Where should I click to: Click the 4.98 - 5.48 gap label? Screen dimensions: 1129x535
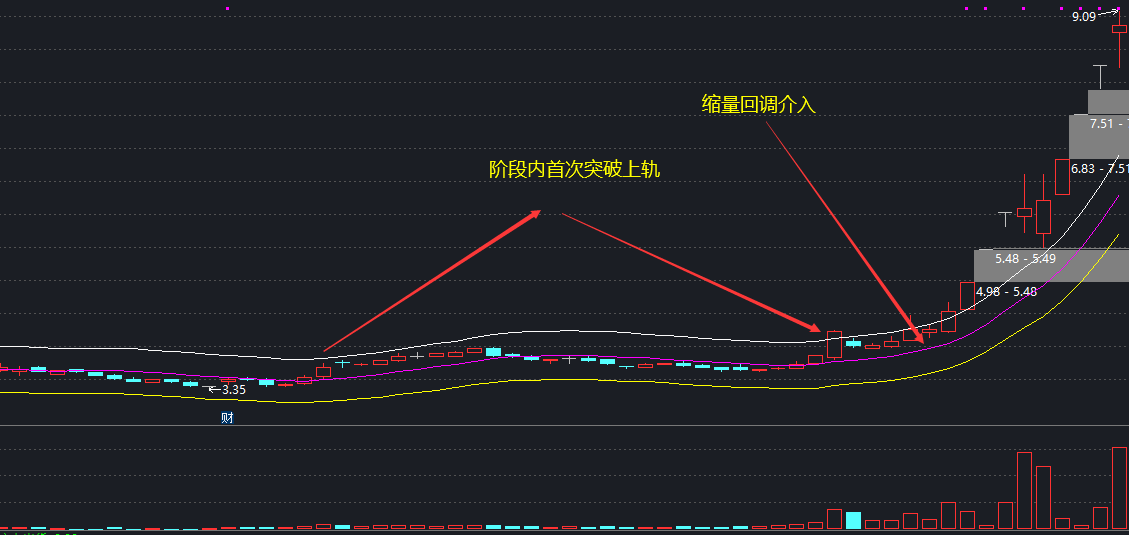tap(1007, 292)
